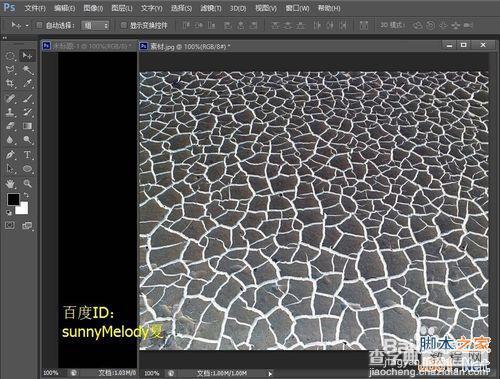This screenshot has width=500, height=379.
Task: Align right edges in options bar
Action: click(254, 25)
